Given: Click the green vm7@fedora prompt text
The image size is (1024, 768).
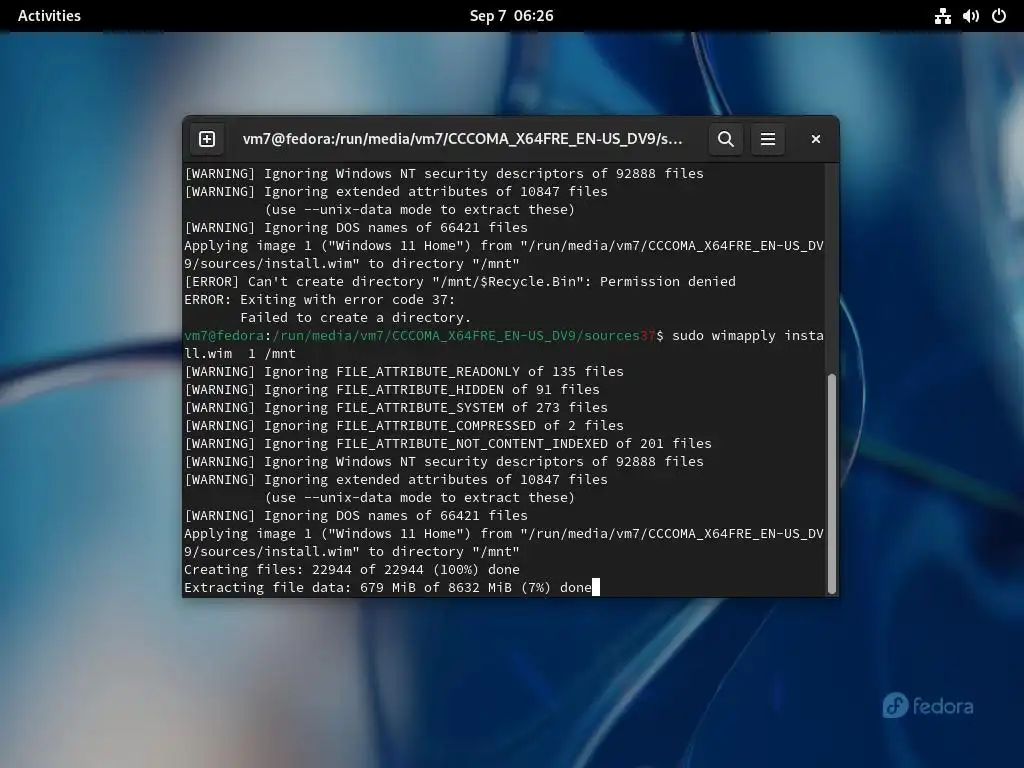Looking at the screenshot, I should (x=224, y=336).
